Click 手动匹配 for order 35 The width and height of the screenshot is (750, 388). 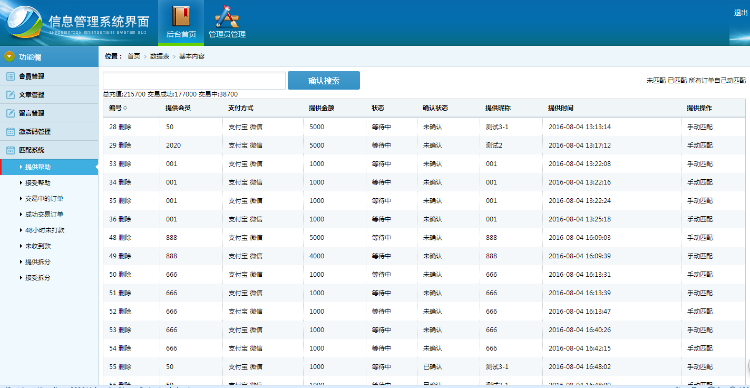700,200
